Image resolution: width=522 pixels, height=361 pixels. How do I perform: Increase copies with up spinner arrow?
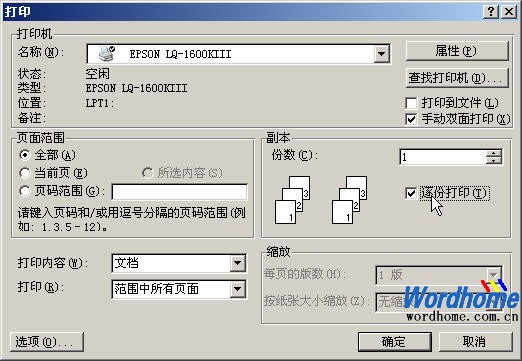[x=494, y=153]
